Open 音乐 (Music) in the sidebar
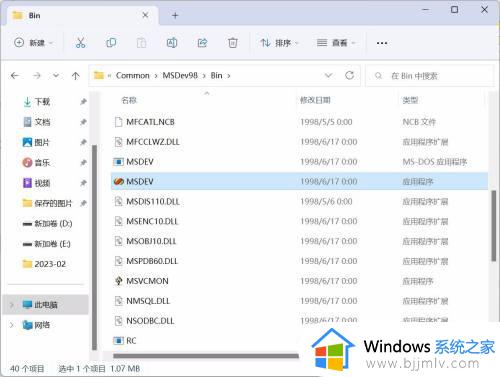Image resolution: width=500 pixels, height=377 pixels. point(42,163)
